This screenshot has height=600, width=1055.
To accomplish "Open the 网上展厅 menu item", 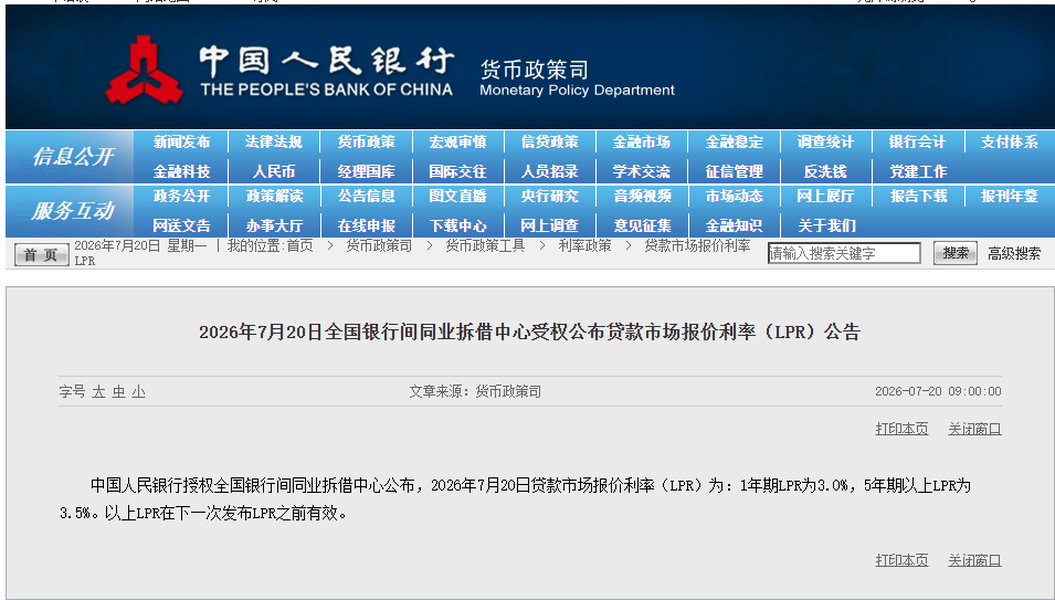I will click(826, 196).
